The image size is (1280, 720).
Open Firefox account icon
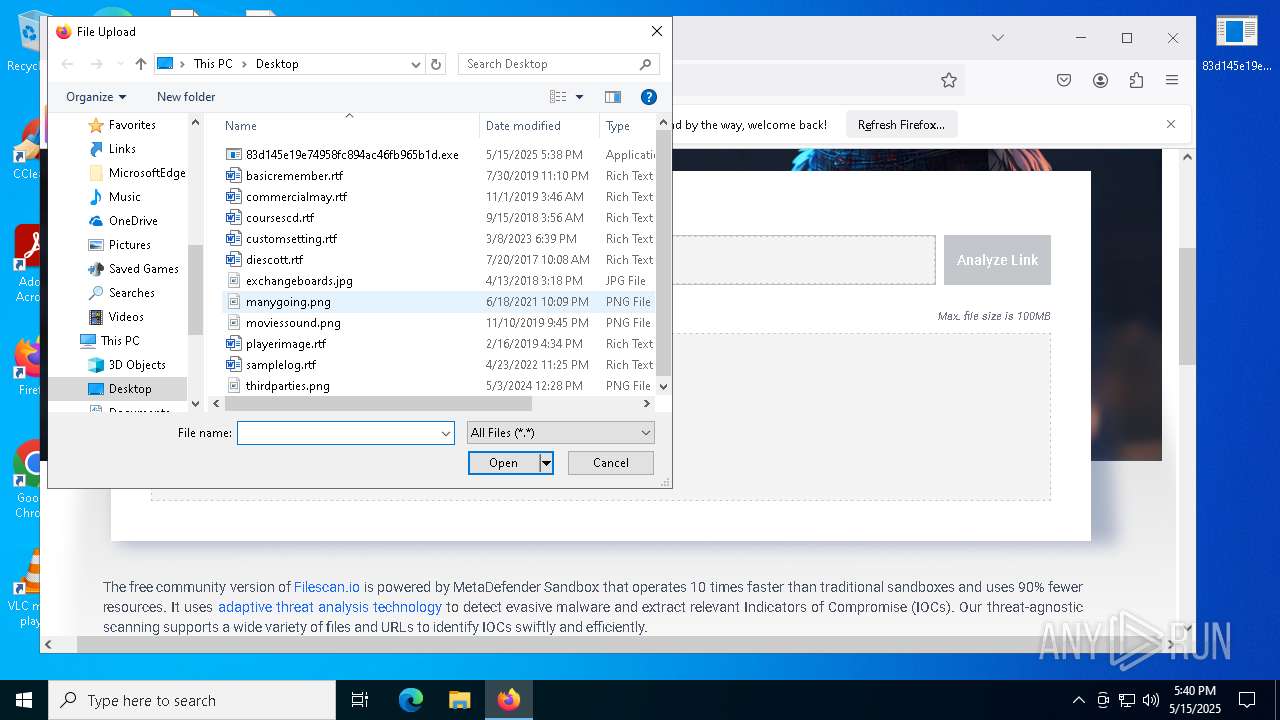coord(1100,80)
